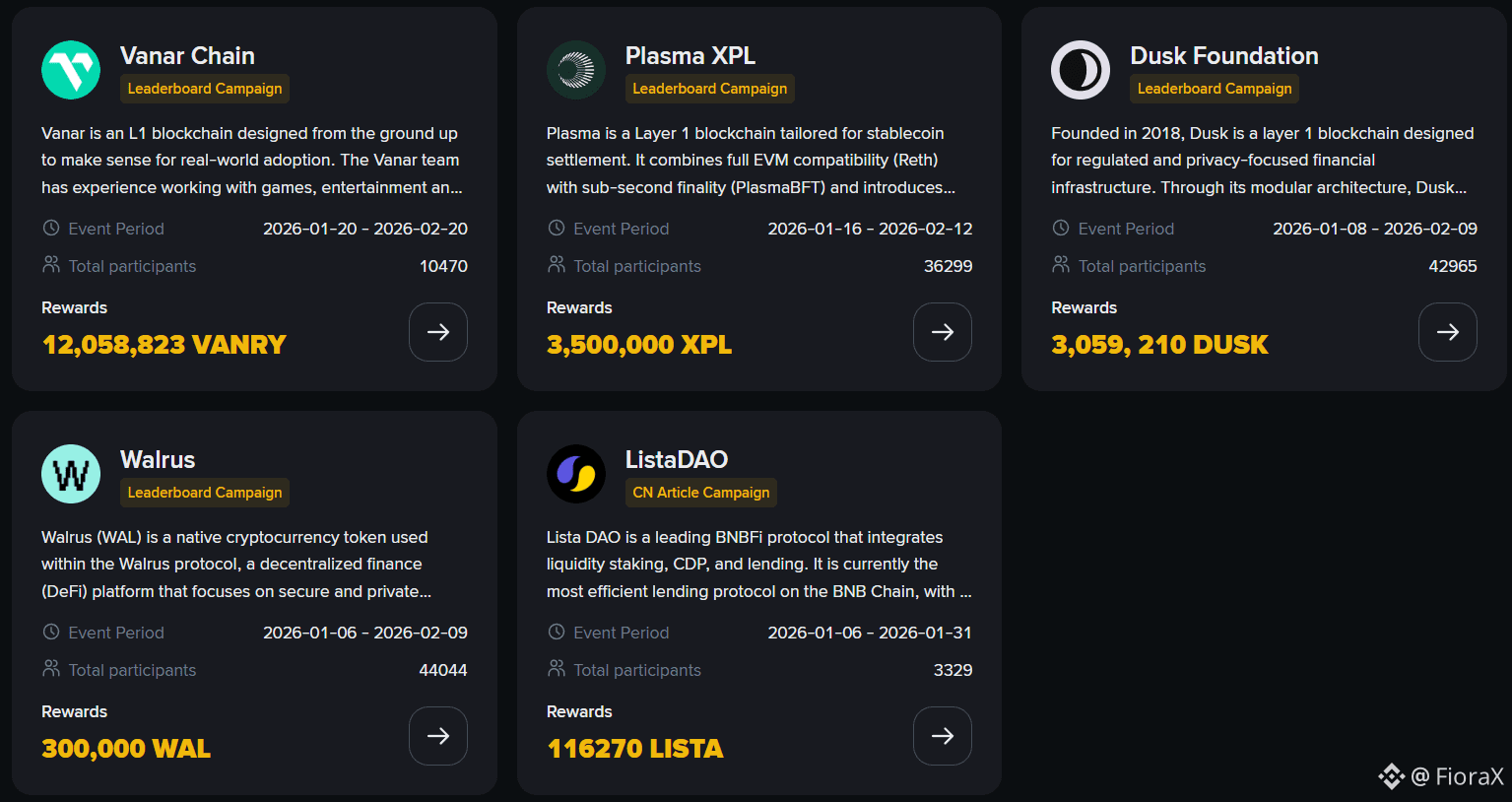Viewport: 1512px width, 802px height.
Task: Open Walrus campaign via arrow button
Action: point(438,736)
